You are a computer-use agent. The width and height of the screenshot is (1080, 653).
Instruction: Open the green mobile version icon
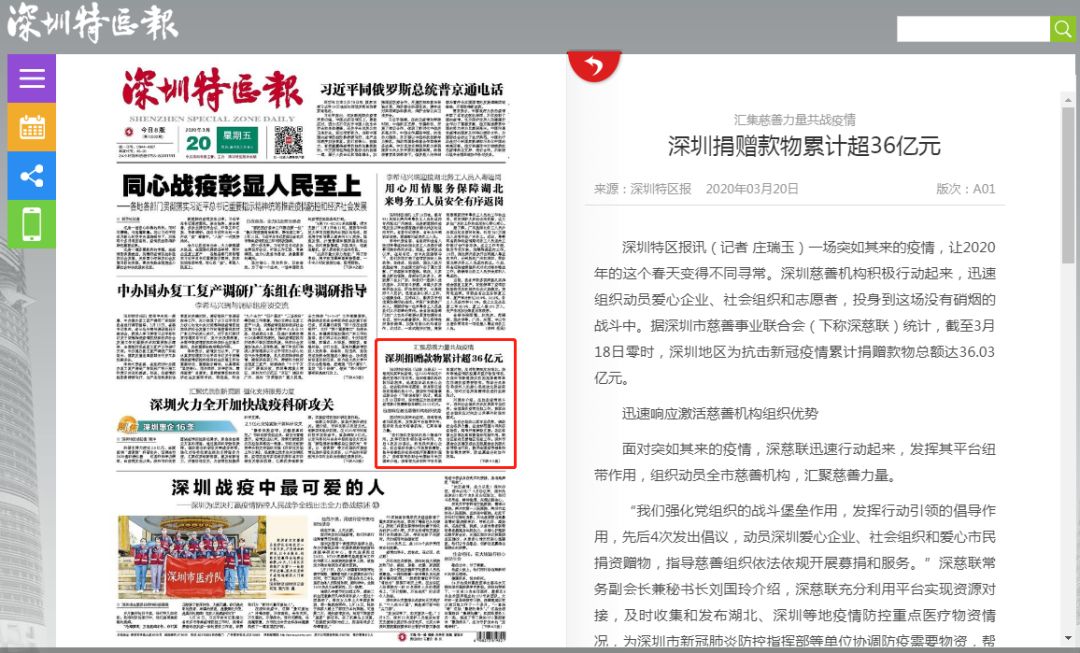tap(32, 224)
